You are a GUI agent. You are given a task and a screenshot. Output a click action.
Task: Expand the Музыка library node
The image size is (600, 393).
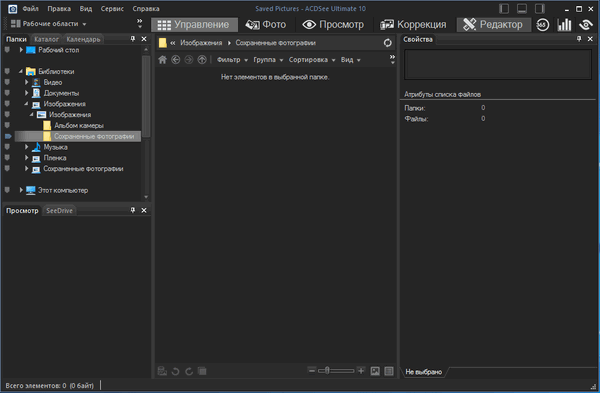26,147
